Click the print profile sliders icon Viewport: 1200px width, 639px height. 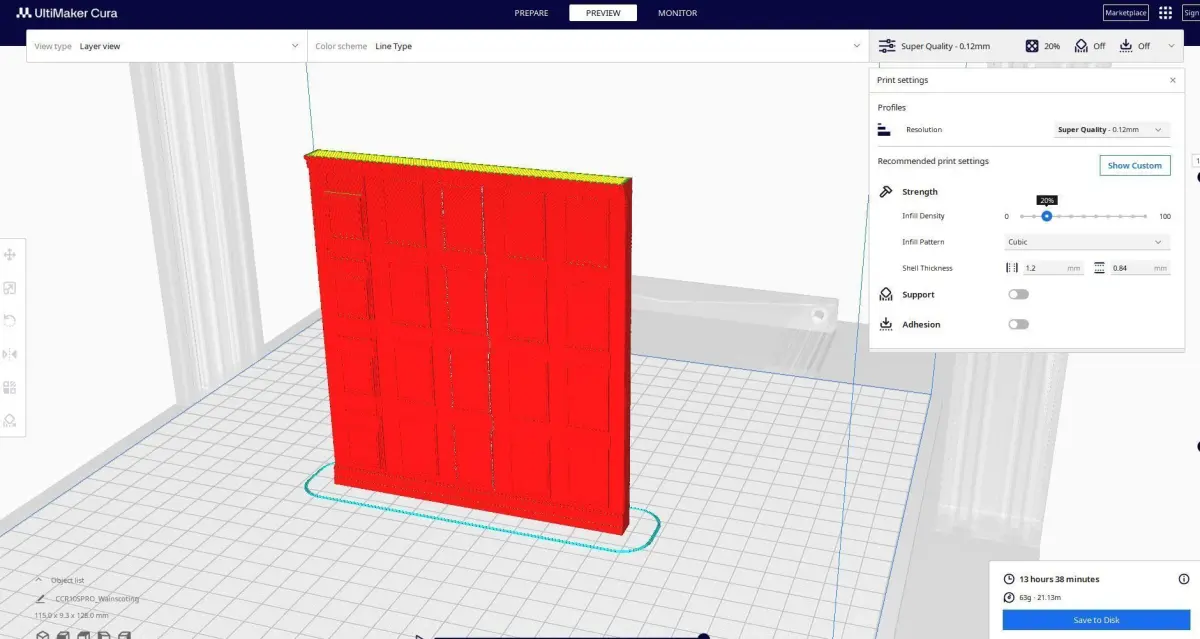point(886,46)
